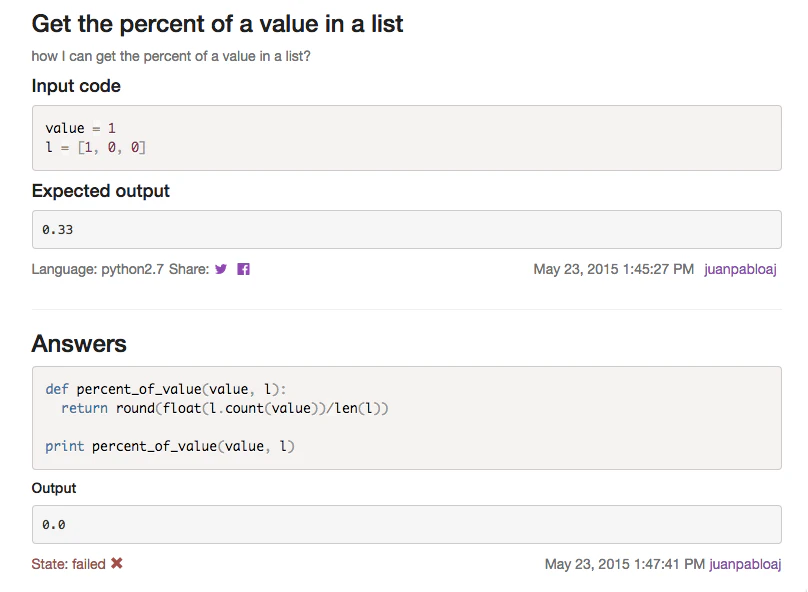The height and width of the screenshot is (592, 808).
Task: Click the question timestamp 1:45:27 PM
Action: tap(613, 269)
